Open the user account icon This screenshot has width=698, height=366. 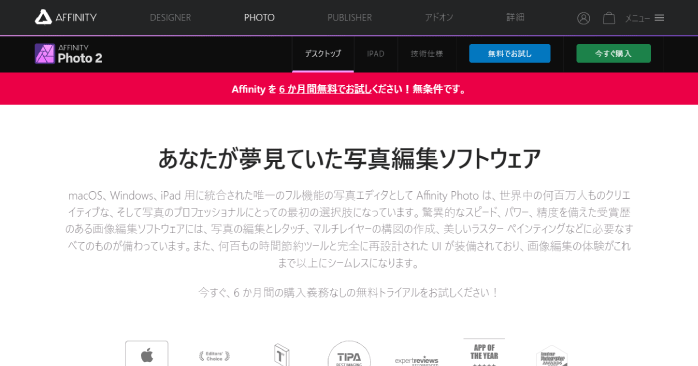pos(584,18)
